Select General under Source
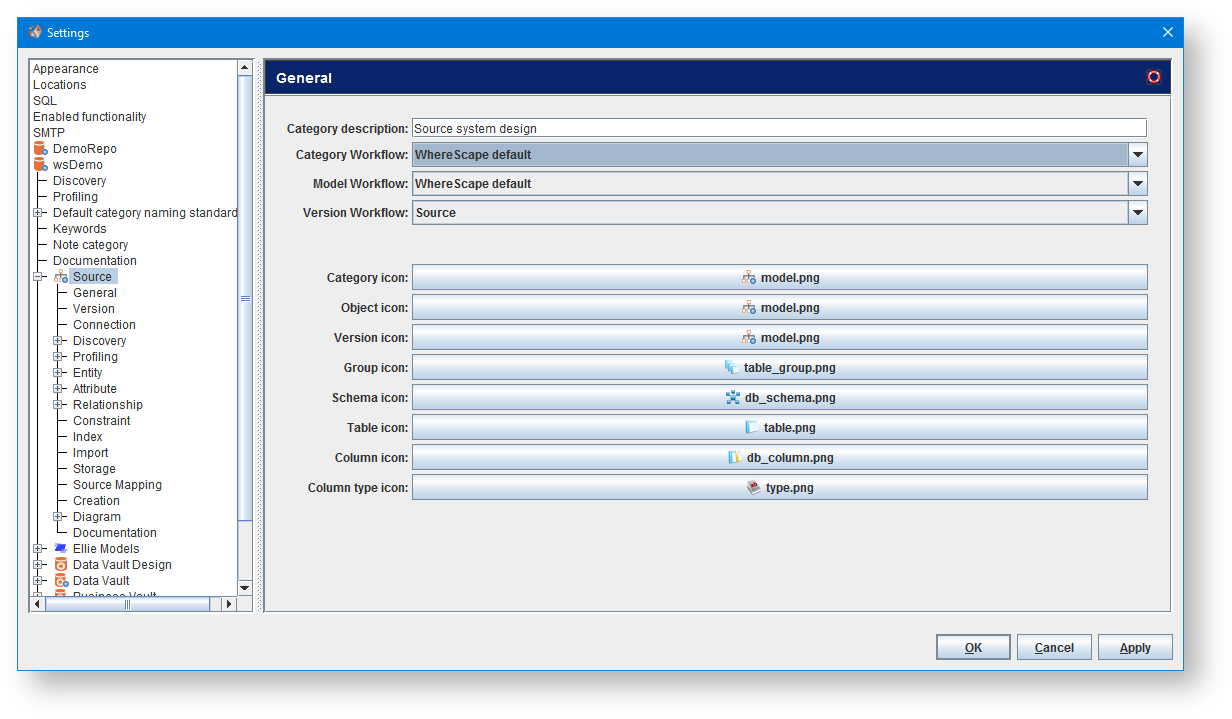Screen dimensions: 1232x719 point(95,293)
